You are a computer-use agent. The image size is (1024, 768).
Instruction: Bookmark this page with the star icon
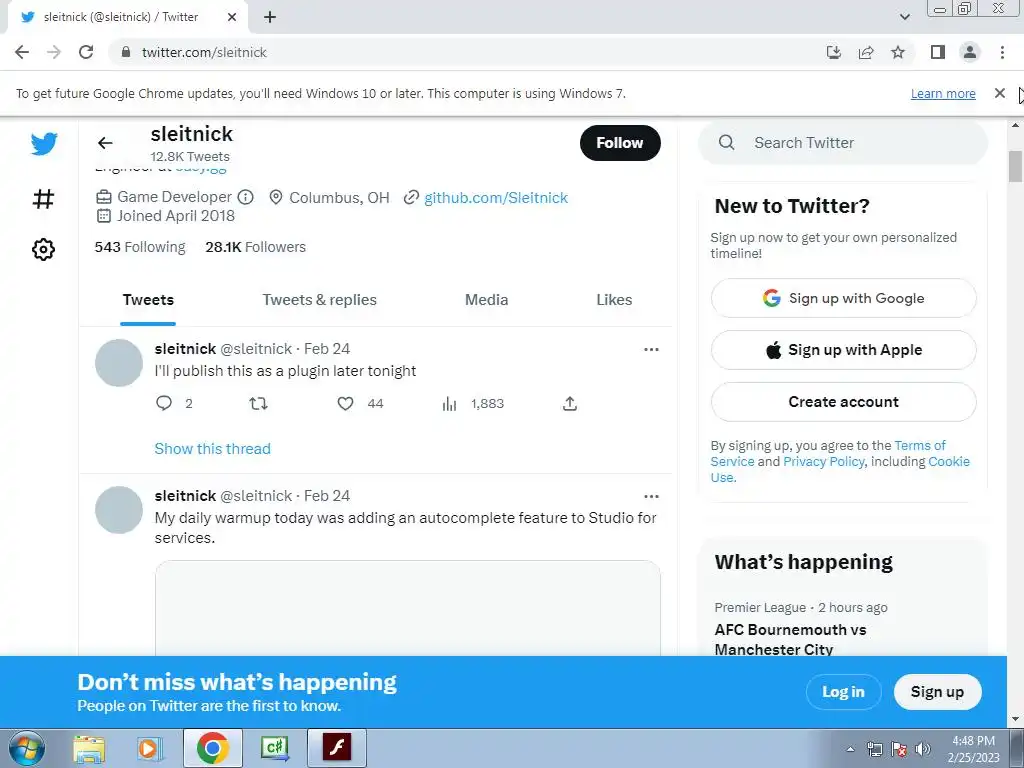click(898, 52)
